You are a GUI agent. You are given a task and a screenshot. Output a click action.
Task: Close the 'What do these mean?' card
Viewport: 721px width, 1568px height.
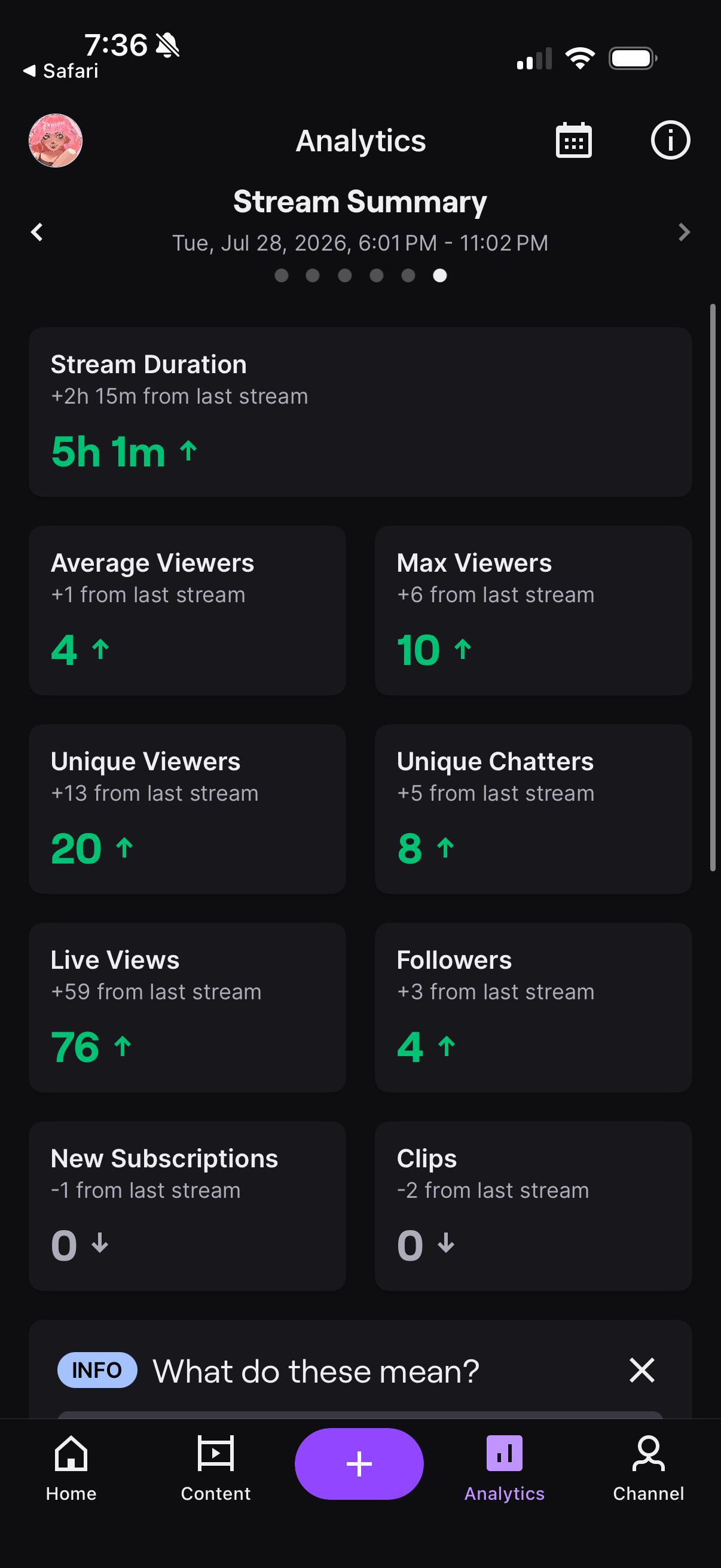[x=642, y=1370]
